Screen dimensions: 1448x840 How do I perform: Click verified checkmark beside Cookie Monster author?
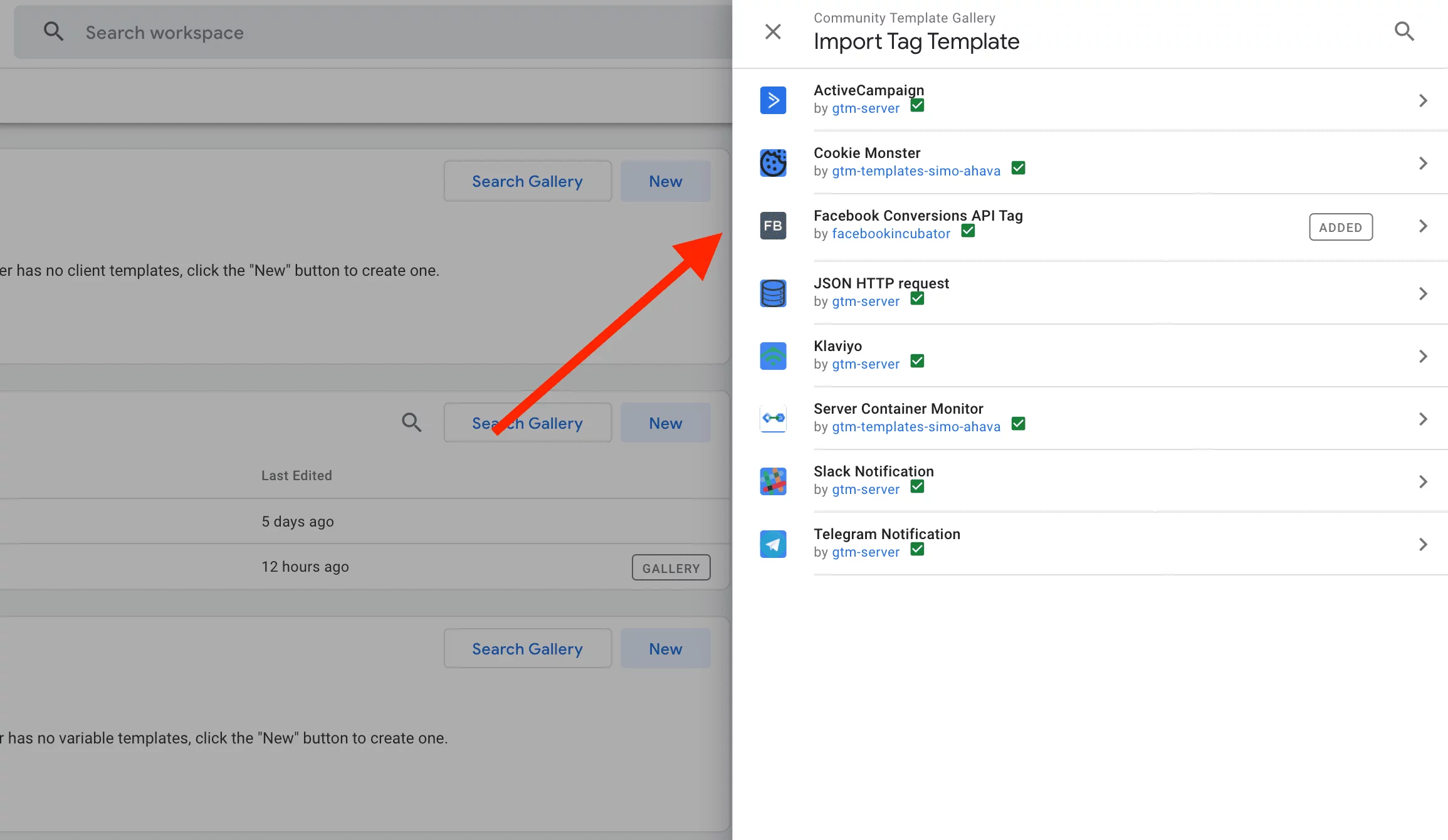(1019, 168)
